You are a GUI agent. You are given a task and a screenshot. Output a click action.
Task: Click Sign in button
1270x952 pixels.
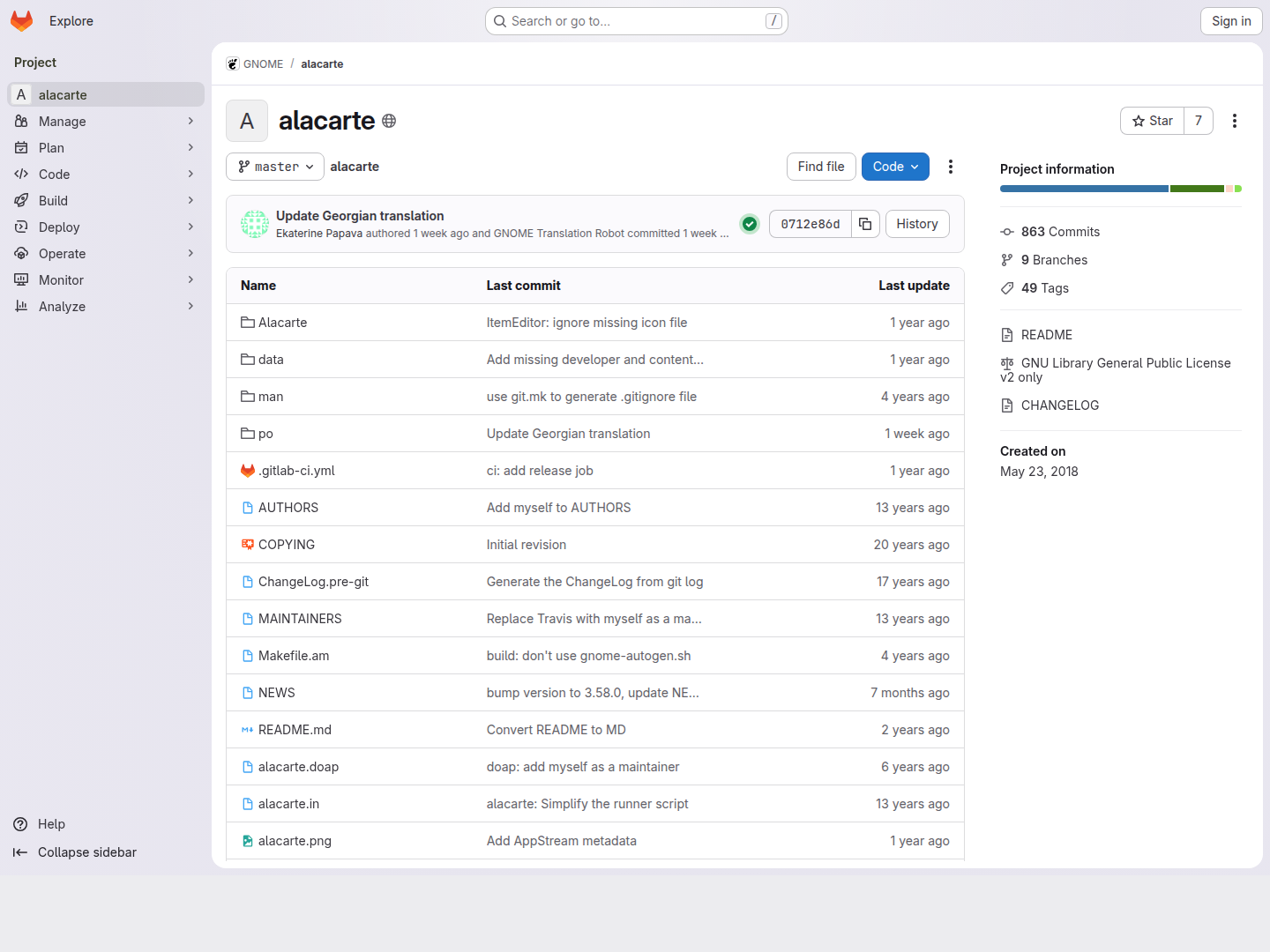tap(1231, 21)
